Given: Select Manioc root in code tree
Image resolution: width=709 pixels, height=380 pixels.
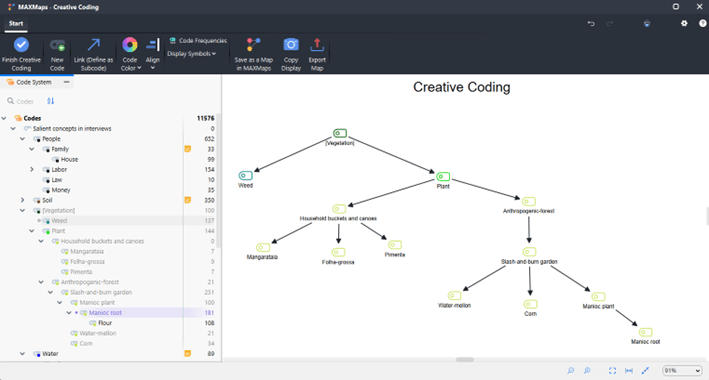Looking at the screenshot, I should [x=105, y=313].
